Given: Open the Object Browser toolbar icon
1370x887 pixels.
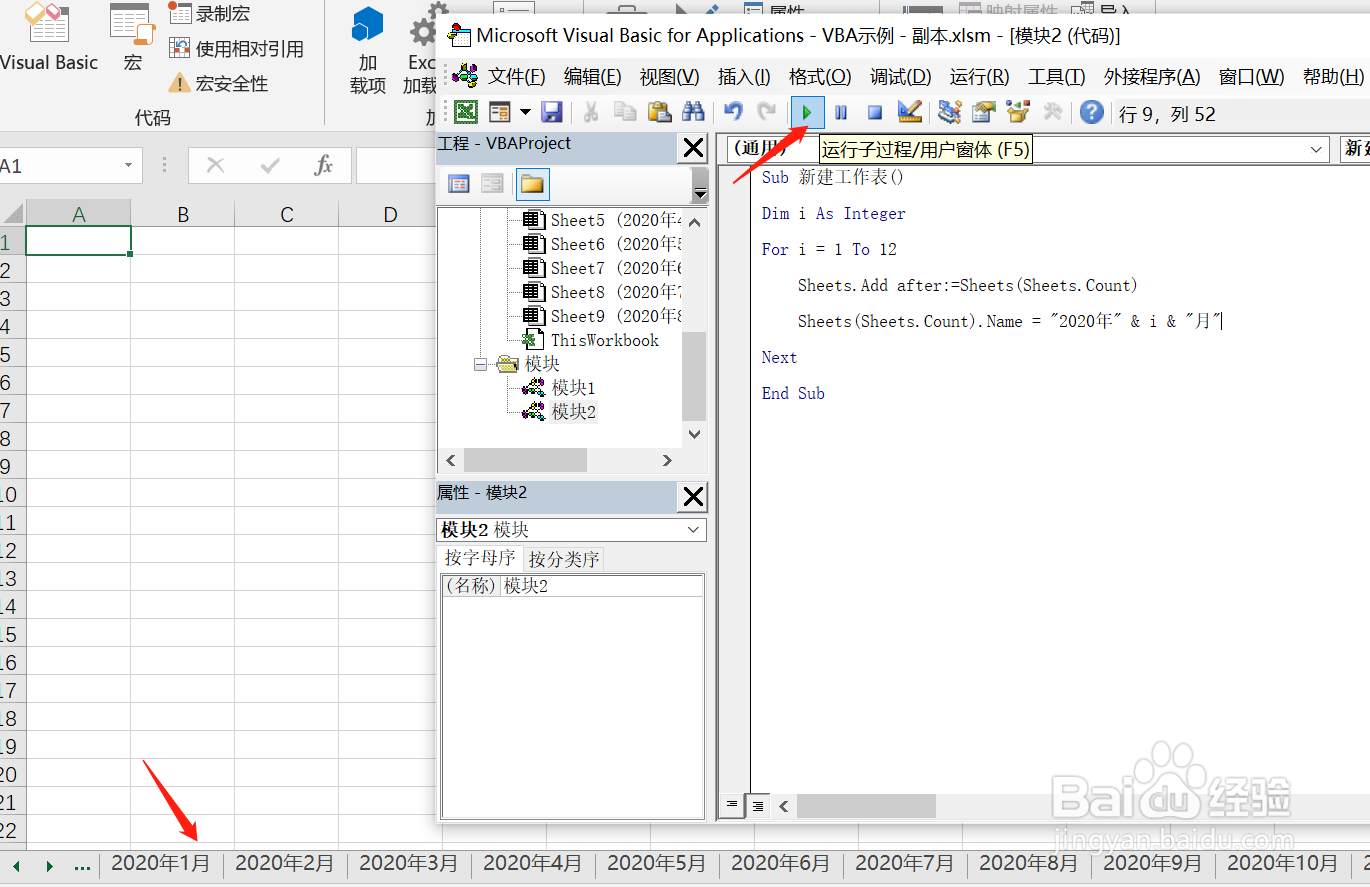Looking at the screenshot, I should [1018, 112].
